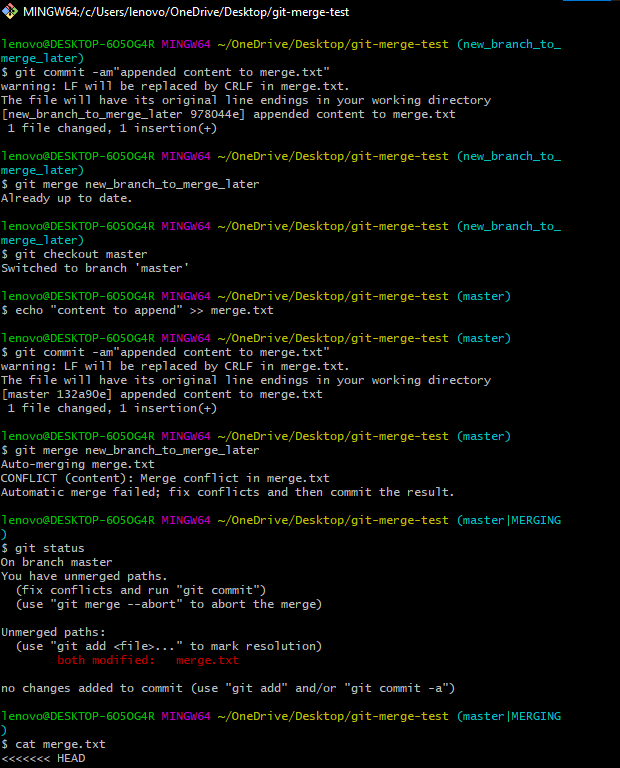
Task: Click the "git status" command
Action: [49, 549]
